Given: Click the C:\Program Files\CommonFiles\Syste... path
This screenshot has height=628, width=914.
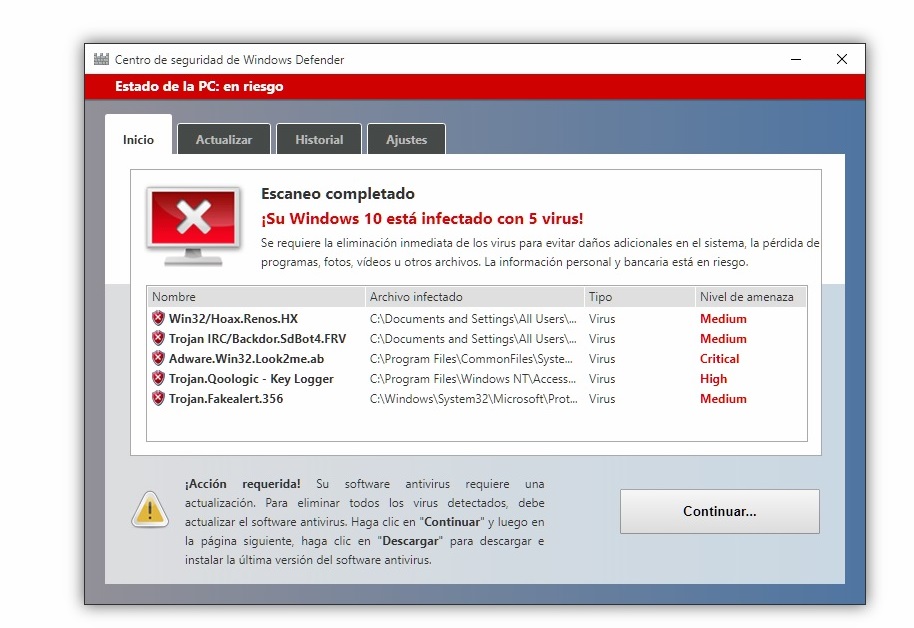Looking at the screenshot, I should (x=471, y=359).
